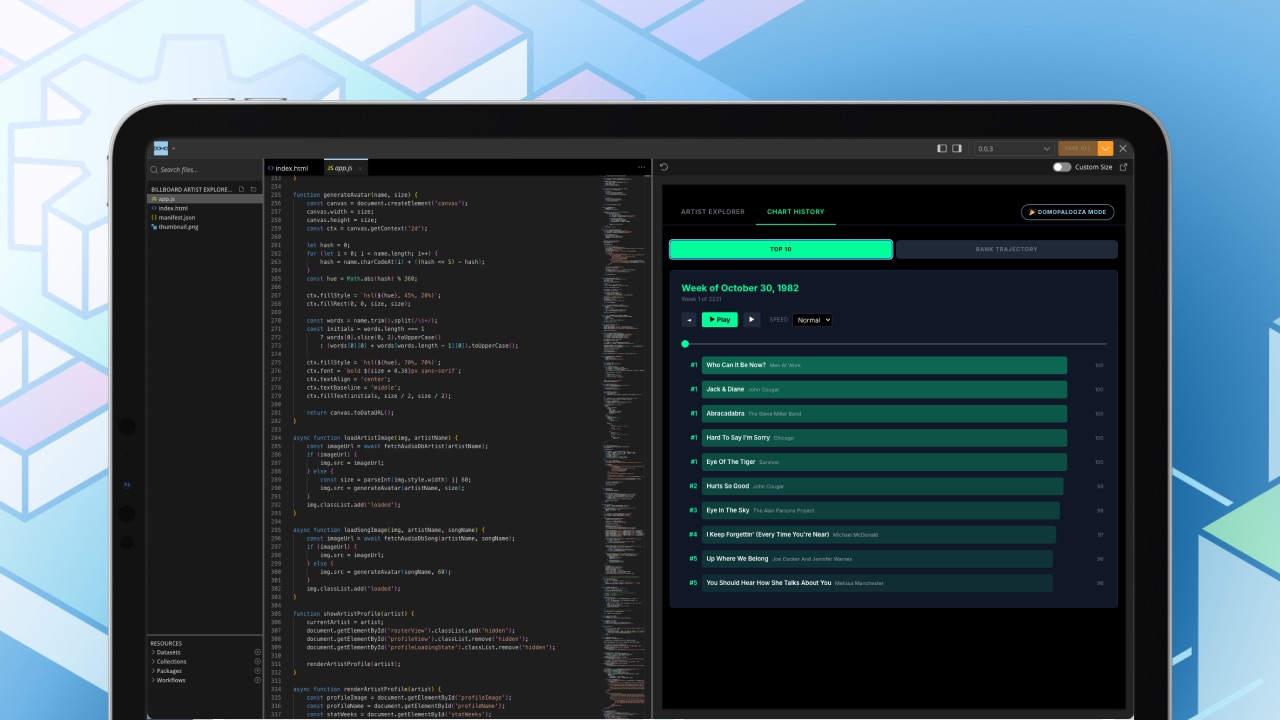1280x720 pixels.
Task: Select the Rank Trajectory view tab
Action: (1006, 249)
